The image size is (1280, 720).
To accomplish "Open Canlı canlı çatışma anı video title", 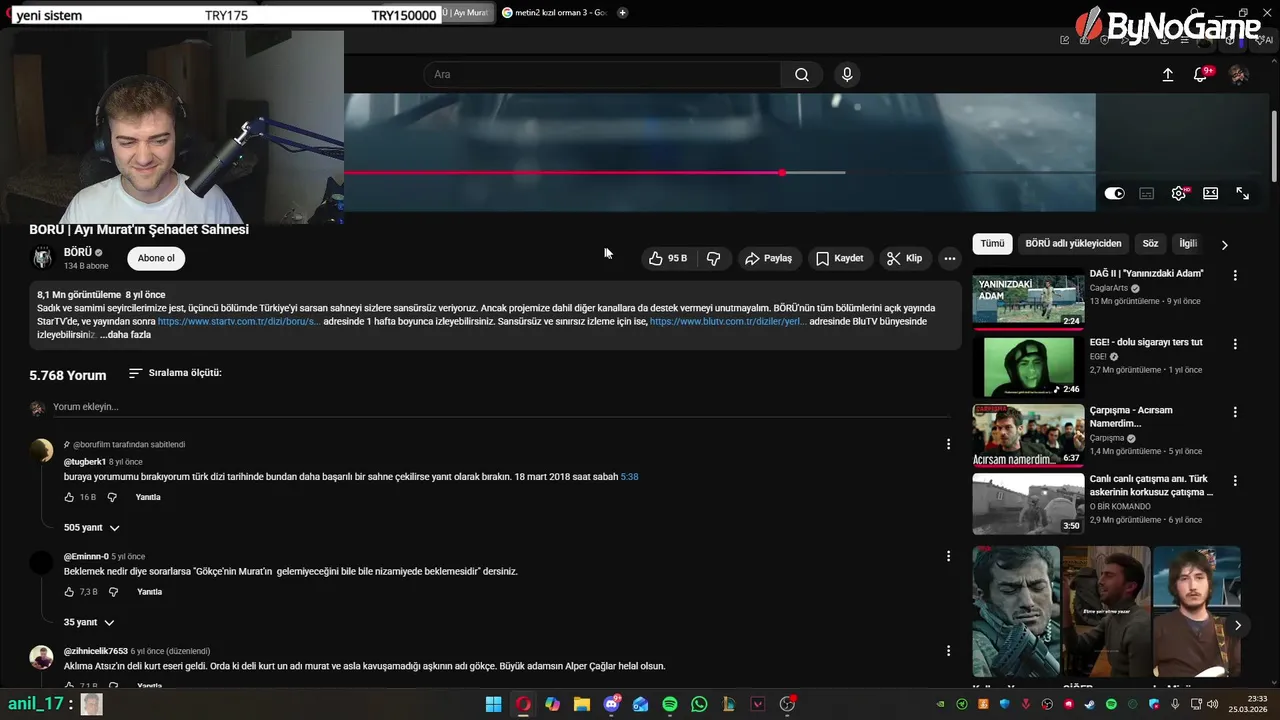I will pos(1150,485).
